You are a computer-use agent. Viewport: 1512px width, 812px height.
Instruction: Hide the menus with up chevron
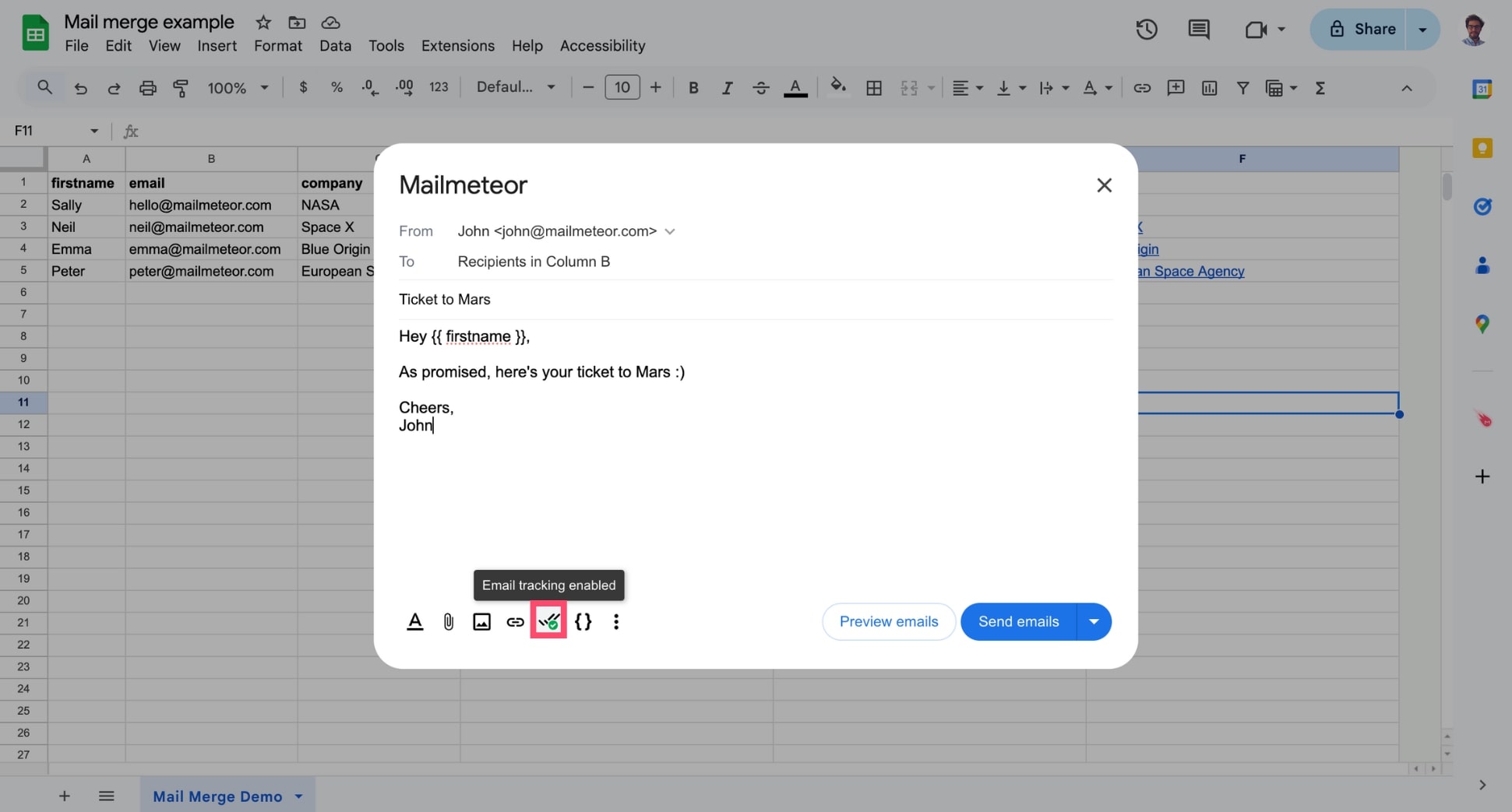1406,88
